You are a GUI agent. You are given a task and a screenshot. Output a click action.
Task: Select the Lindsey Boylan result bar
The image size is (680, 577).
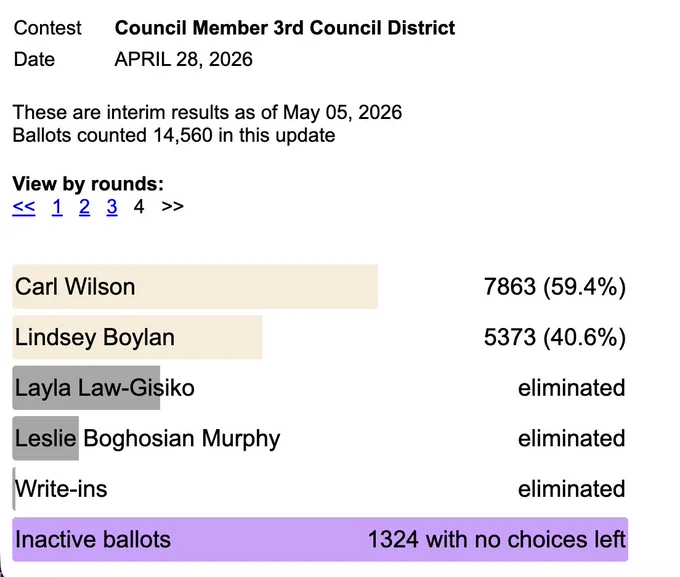pyautogui.click(x=137, y=337)
